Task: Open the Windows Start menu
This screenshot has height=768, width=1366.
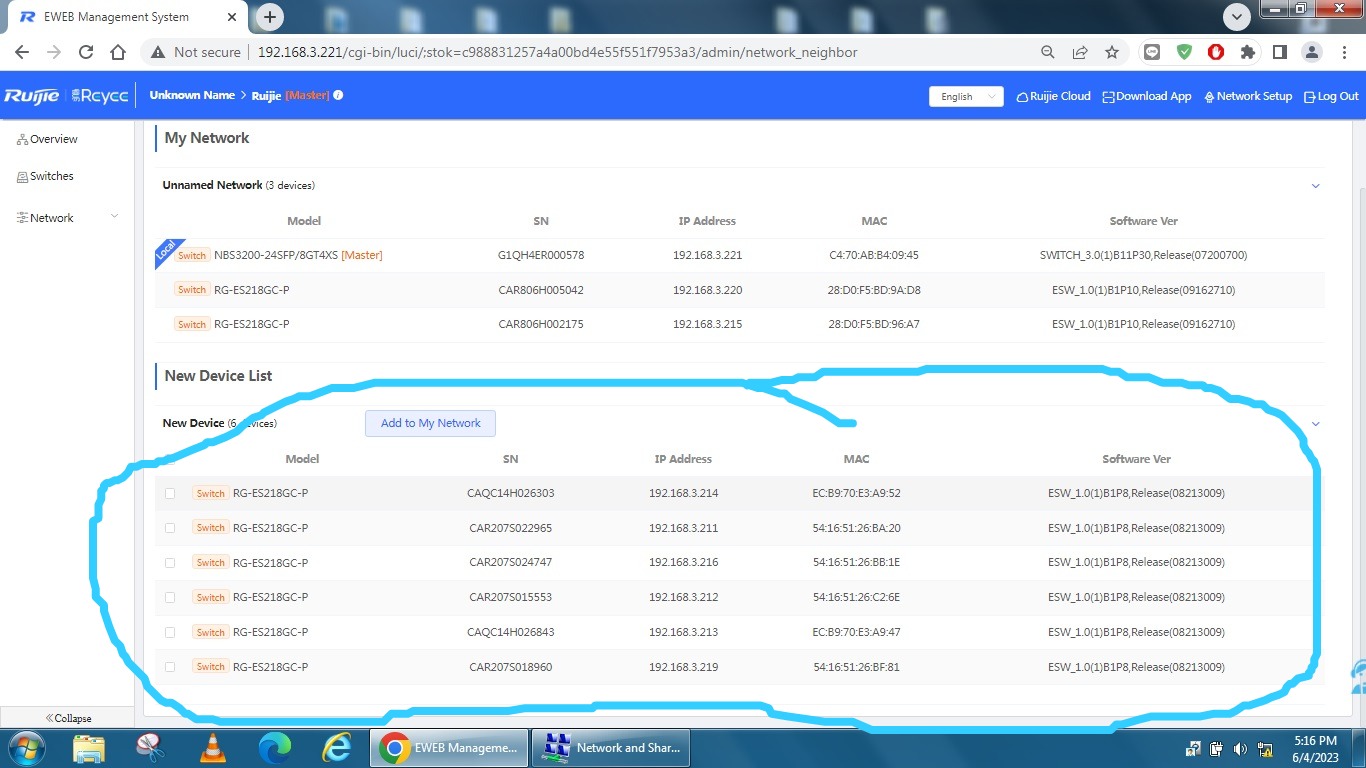Action: 26,748
